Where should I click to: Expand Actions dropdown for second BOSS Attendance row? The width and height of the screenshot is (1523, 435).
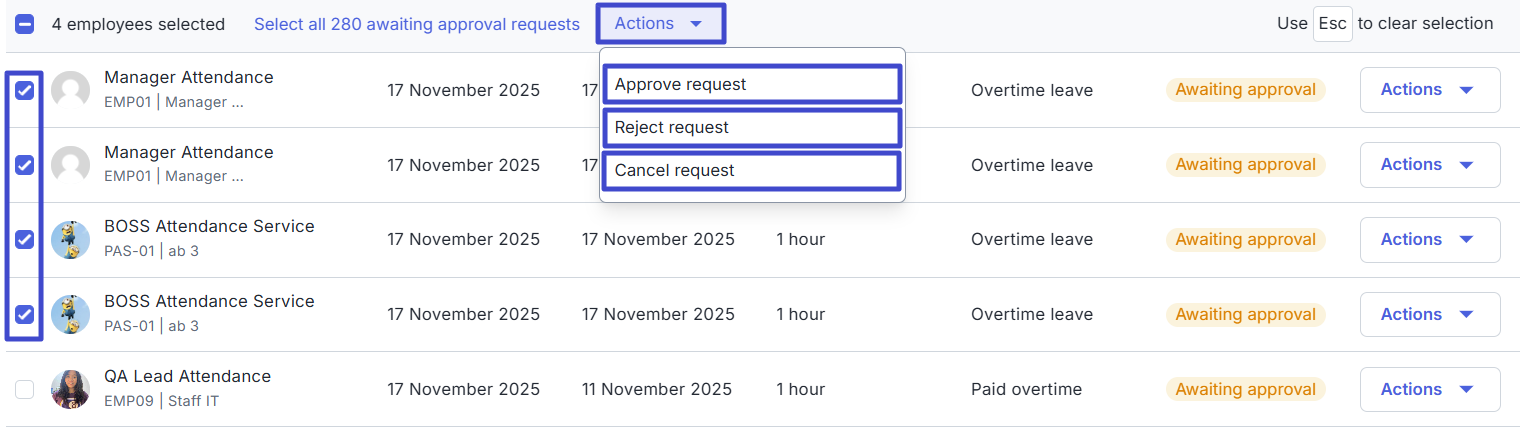1429,314
